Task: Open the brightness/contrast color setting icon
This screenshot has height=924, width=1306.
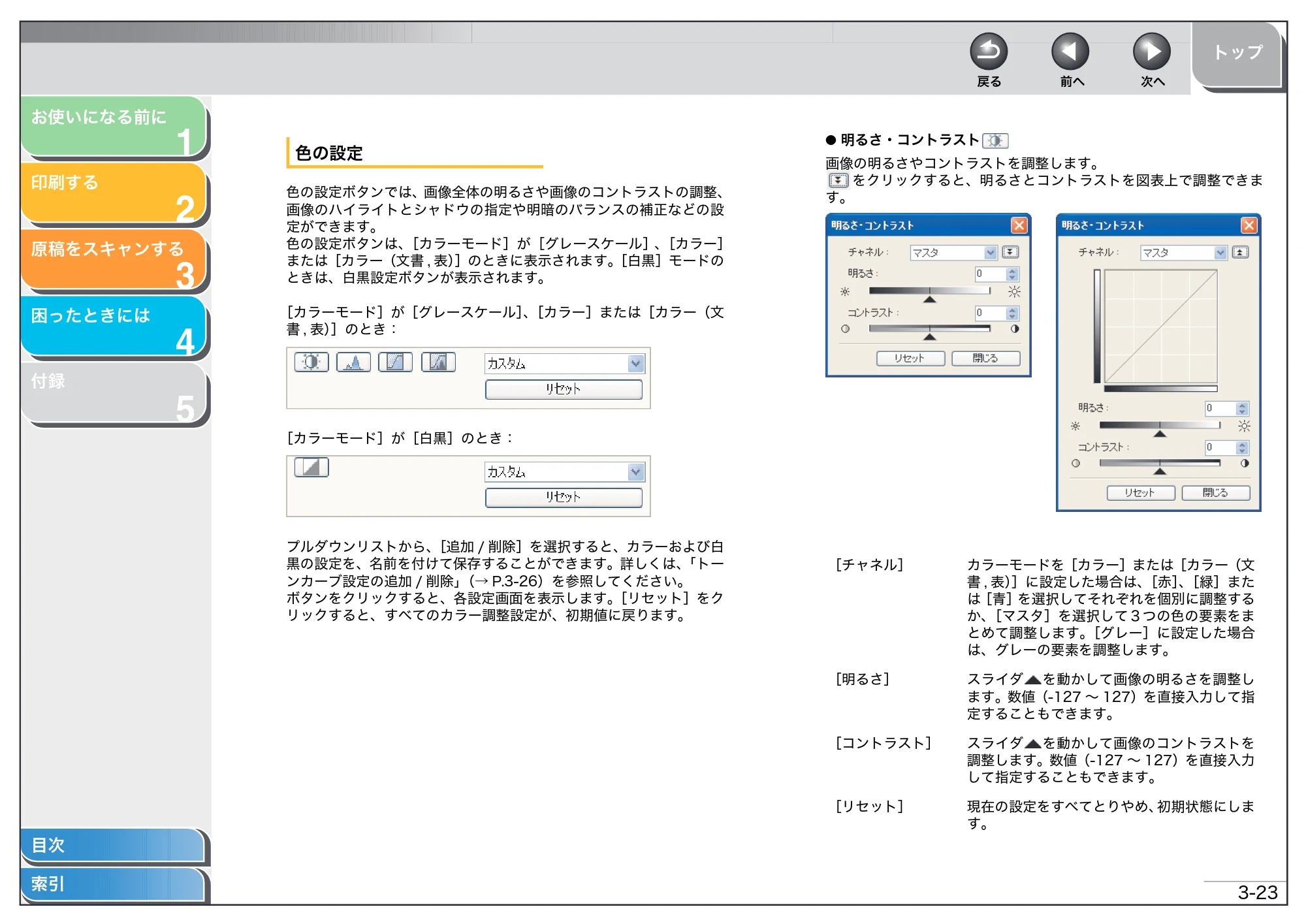Action: coord(311,362)
